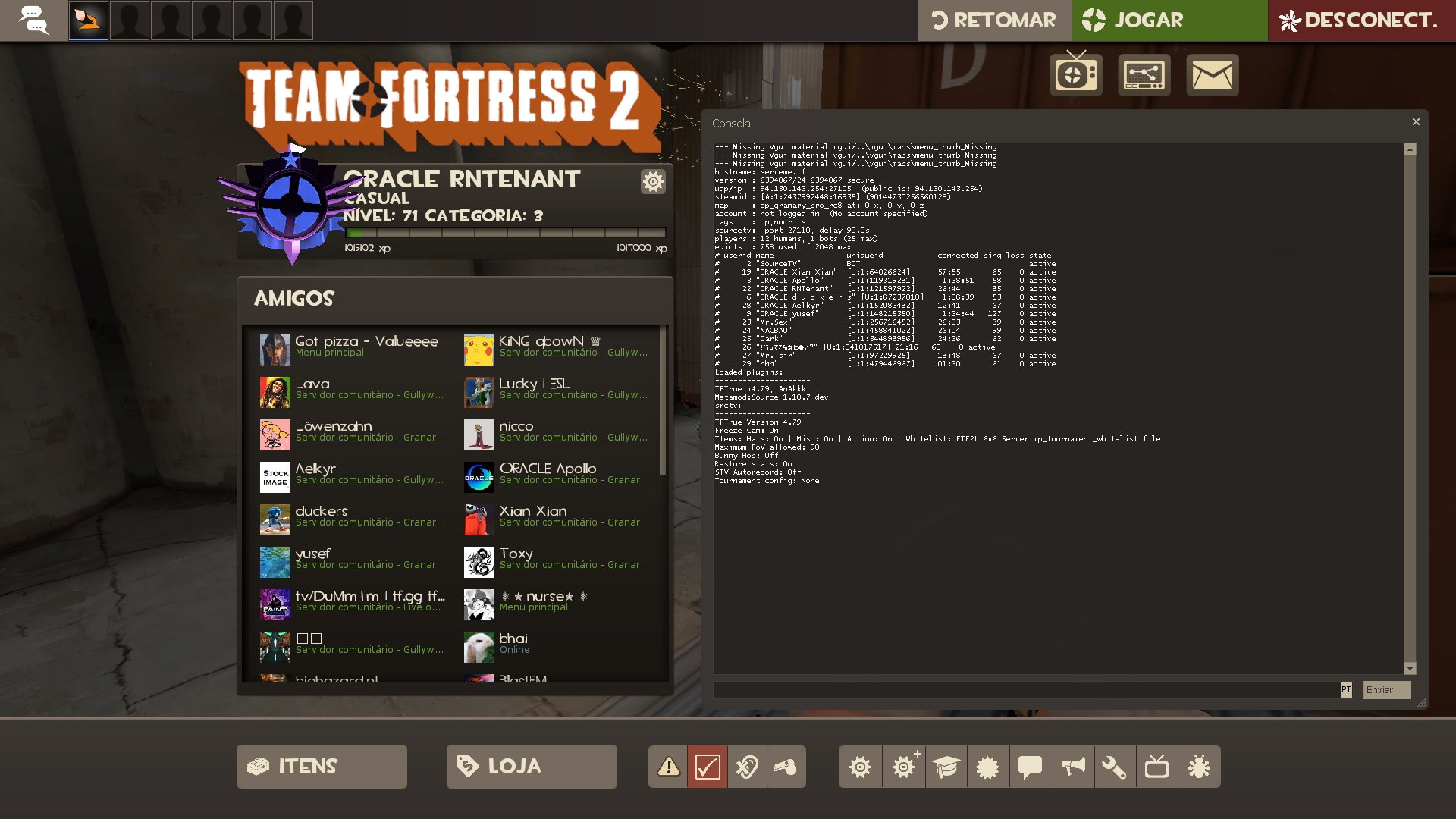
Task: Open the LOJA store menu
Action: coord(532,767)
